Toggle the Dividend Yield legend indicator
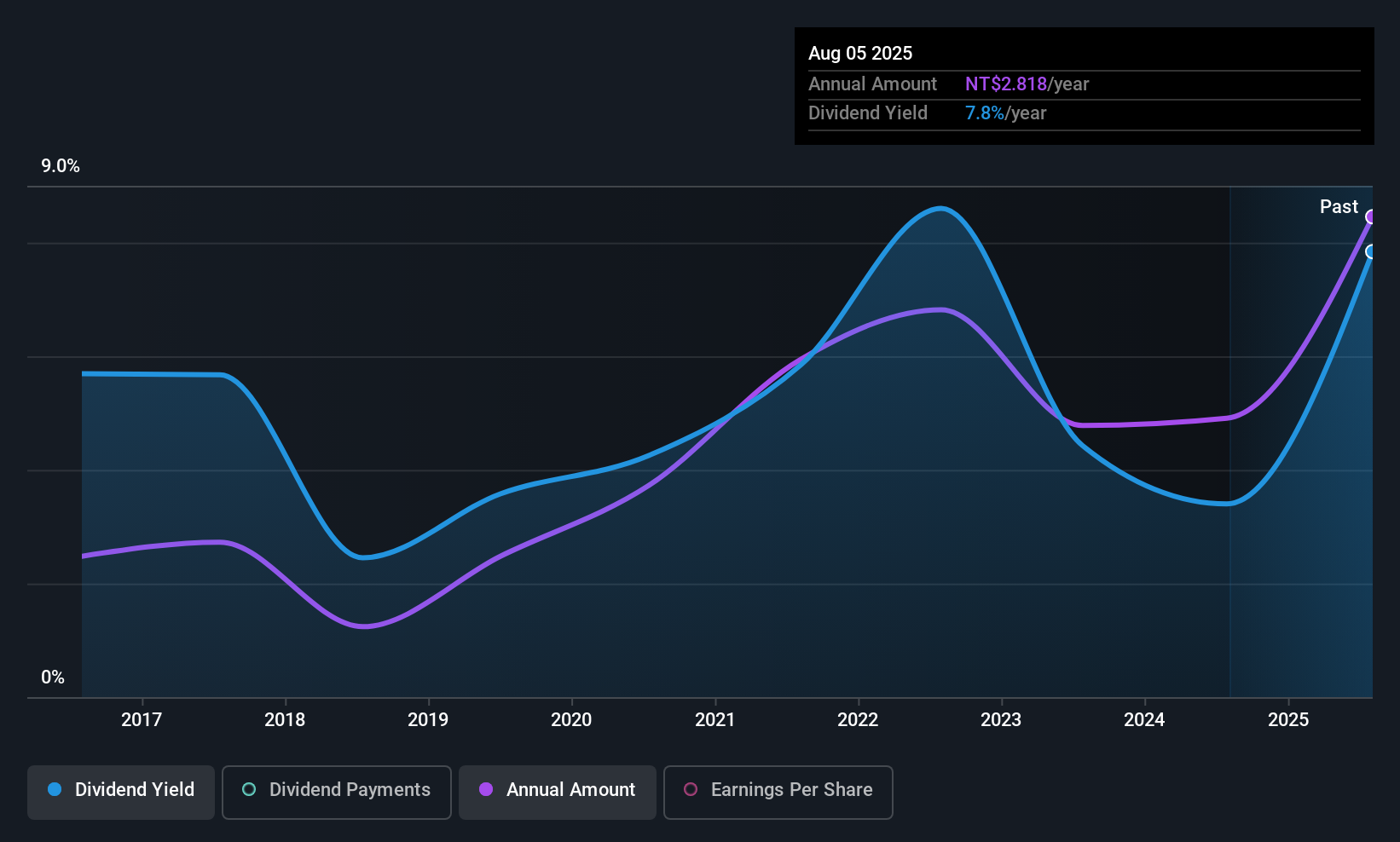Screen dimensions: 1400x842 [55, 790]
